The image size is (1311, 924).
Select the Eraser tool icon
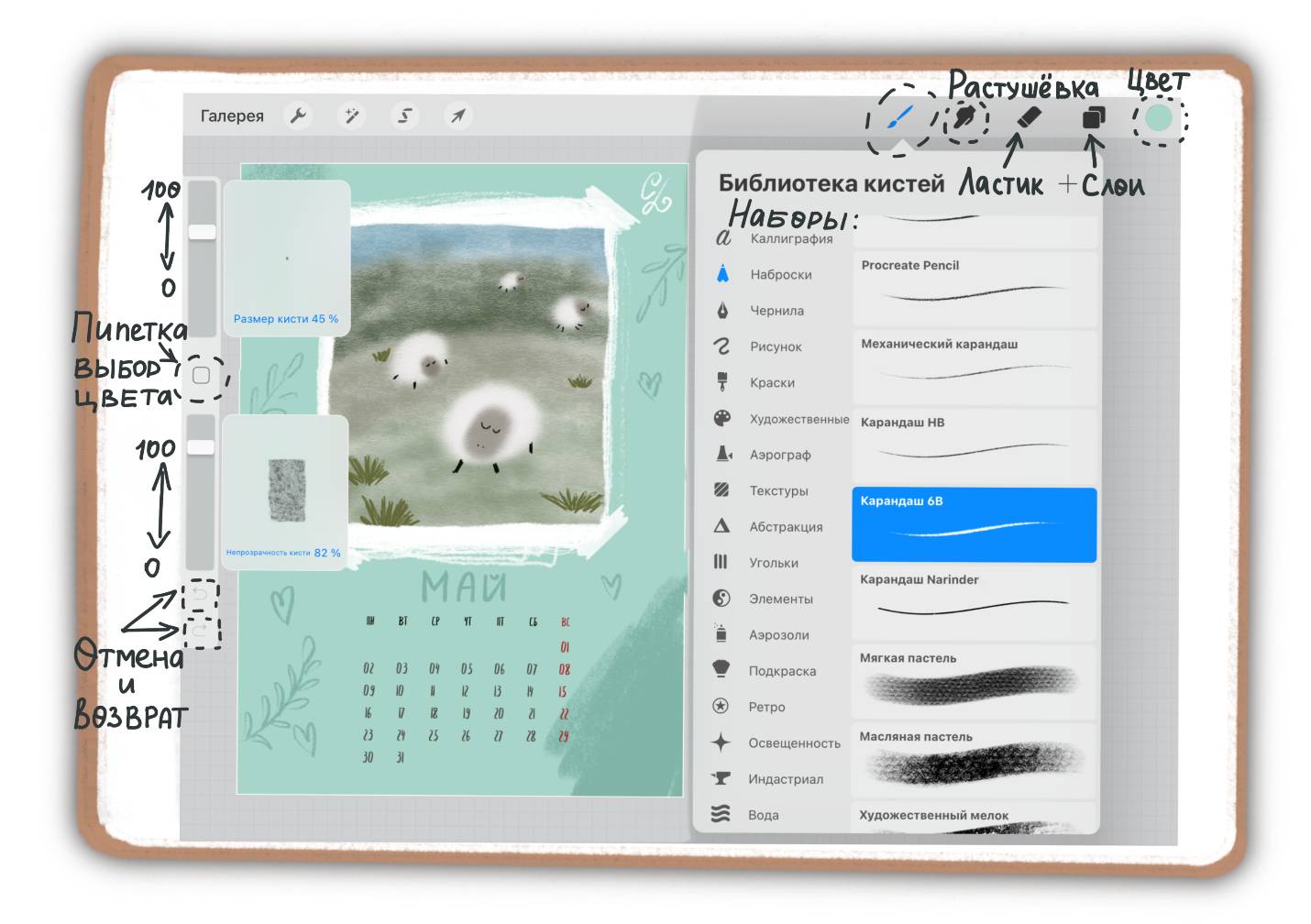click(1030, 117)
